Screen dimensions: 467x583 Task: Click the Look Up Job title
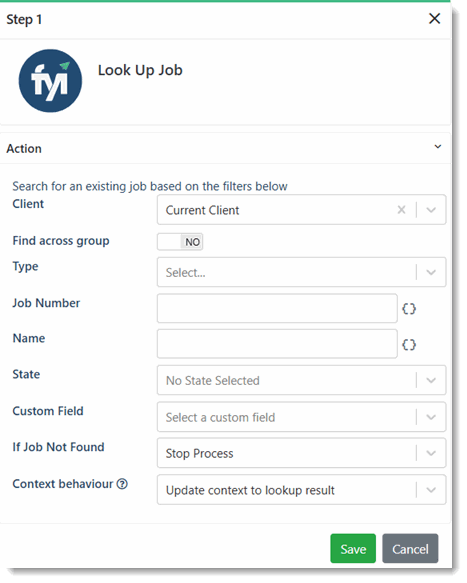click(140, 70)
